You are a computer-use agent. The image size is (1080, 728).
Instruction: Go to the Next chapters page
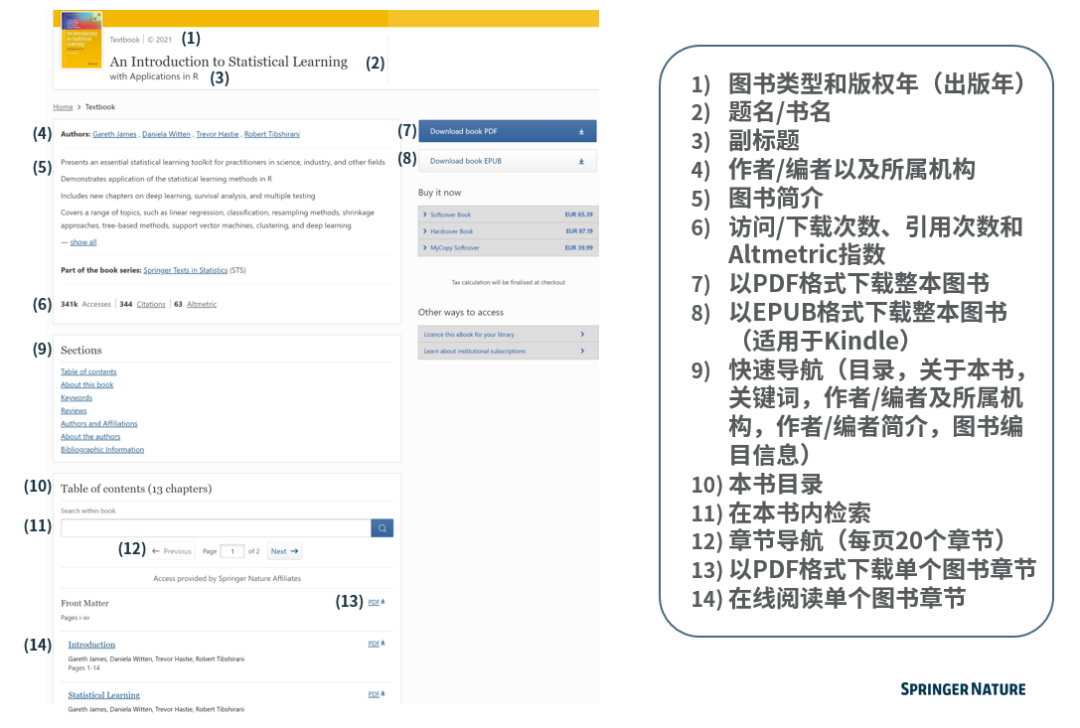pos(284,552)
